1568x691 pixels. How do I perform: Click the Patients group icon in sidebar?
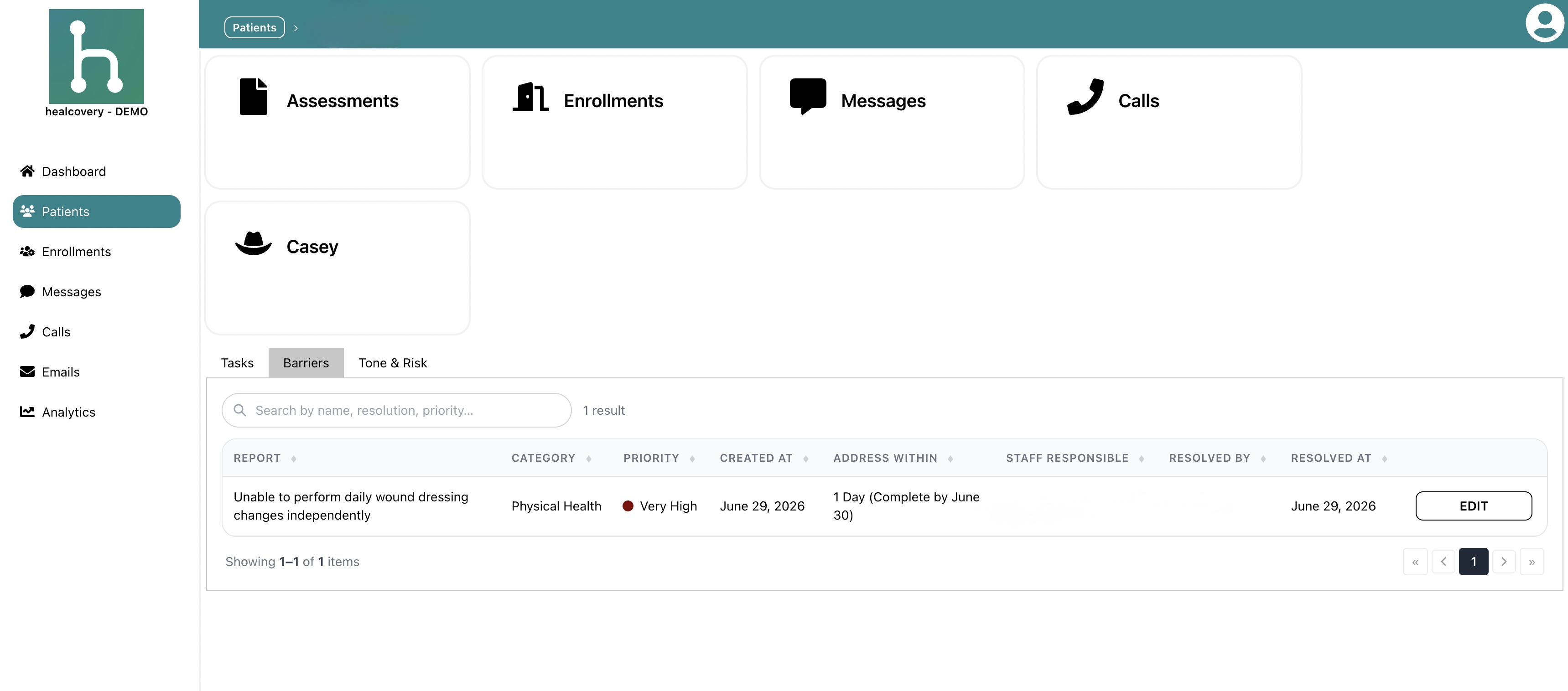(x=27, y=211)
